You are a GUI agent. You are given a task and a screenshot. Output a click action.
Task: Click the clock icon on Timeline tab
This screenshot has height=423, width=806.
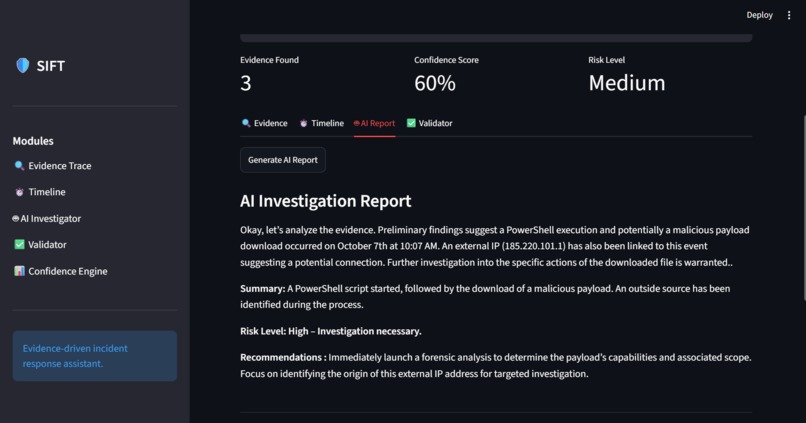[303, 123]
